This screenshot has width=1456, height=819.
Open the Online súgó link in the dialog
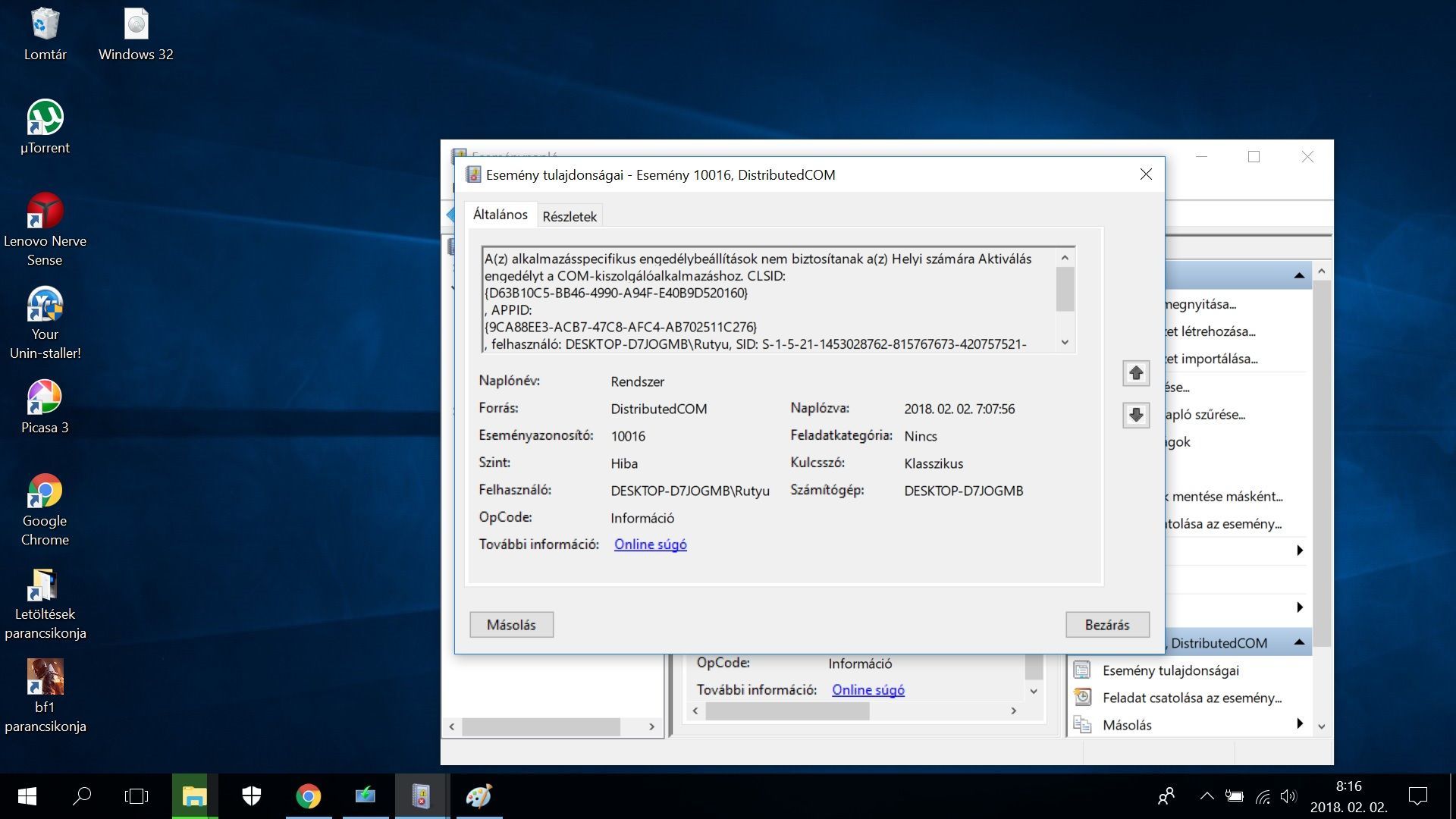point(651,544)
